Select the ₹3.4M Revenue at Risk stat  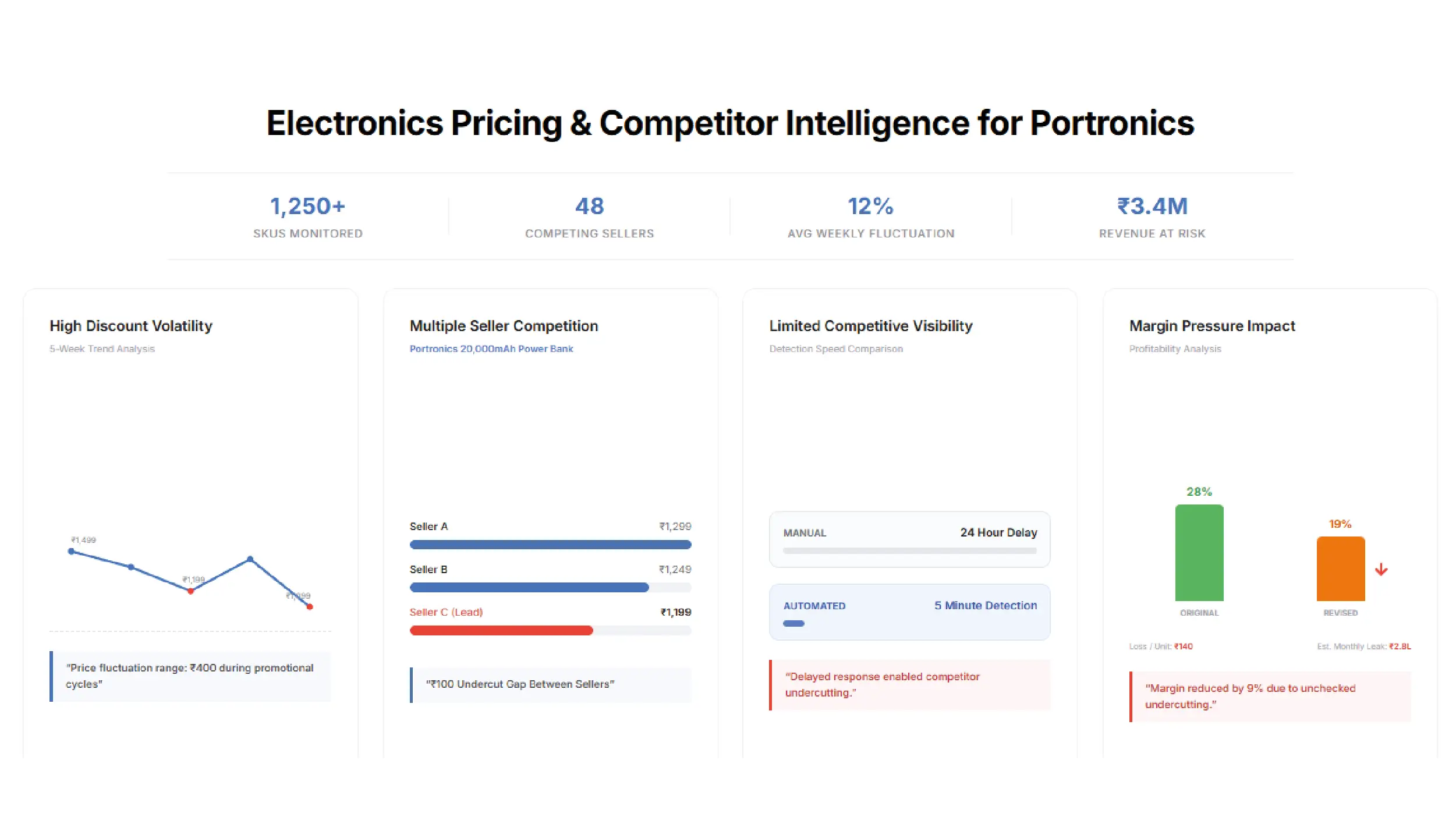tap(1152, 216)
